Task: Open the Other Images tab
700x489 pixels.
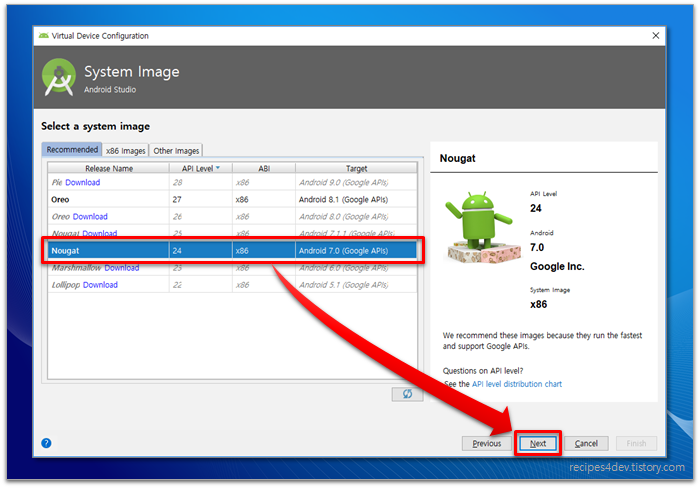Action: 176,150
